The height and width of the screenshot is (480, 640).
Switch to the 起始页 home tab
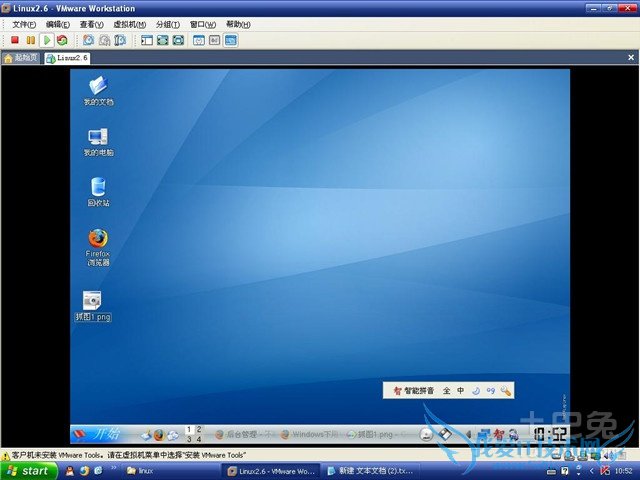tap(21, 58)
